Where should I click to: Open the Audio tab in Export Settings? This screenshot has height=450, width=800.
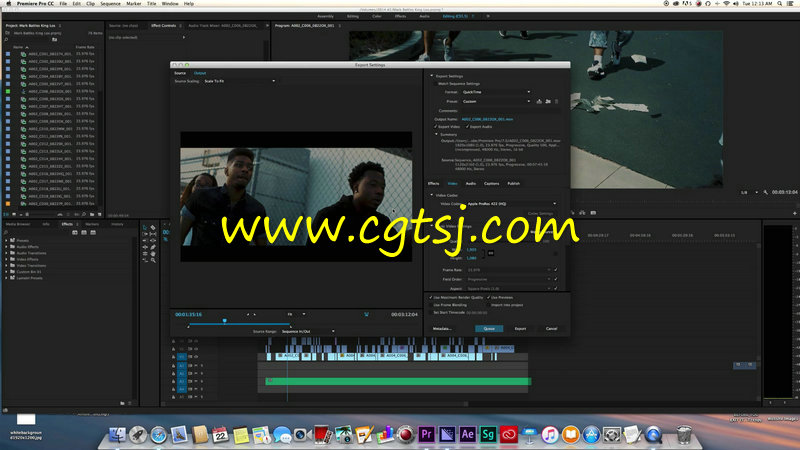pos(471,184)
